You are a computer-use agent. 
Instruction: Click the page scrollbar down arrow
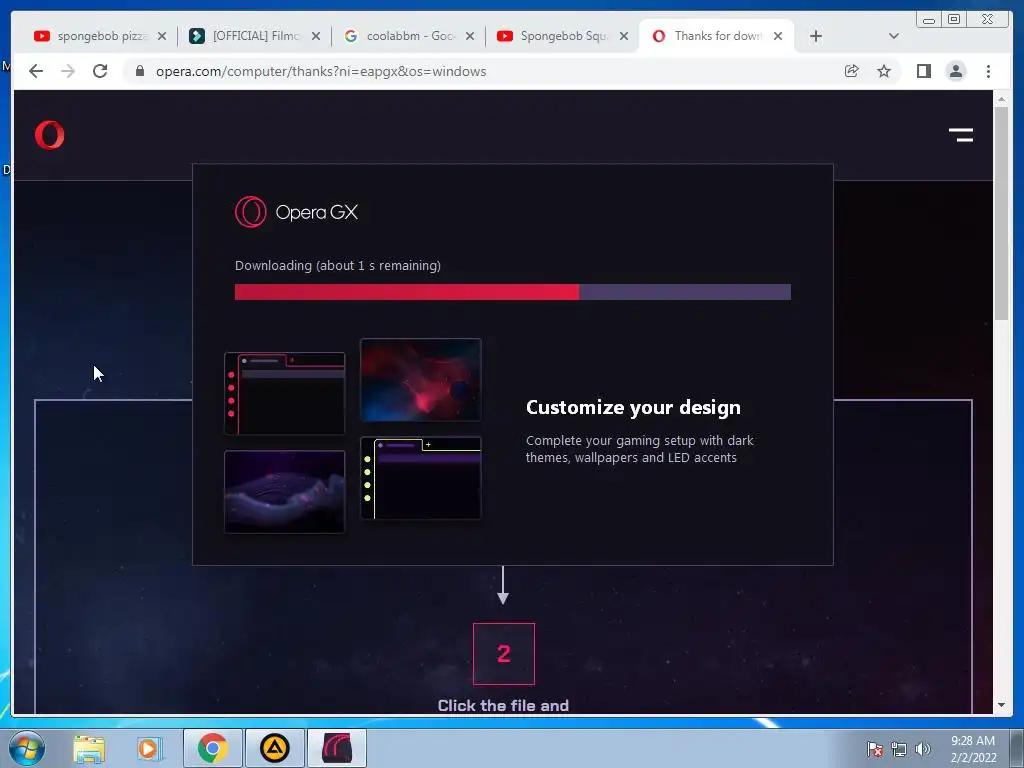point(1001,705)
